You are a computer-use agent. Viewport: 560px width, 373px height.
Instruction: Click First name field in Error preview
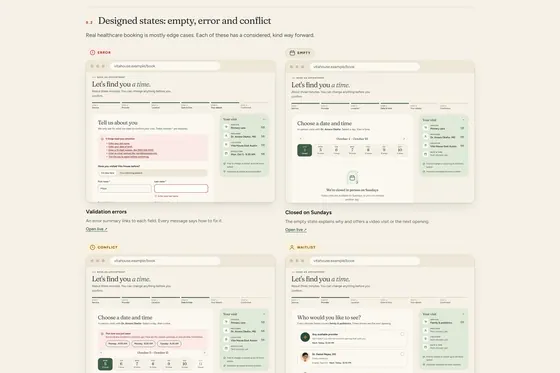point(125,188)
